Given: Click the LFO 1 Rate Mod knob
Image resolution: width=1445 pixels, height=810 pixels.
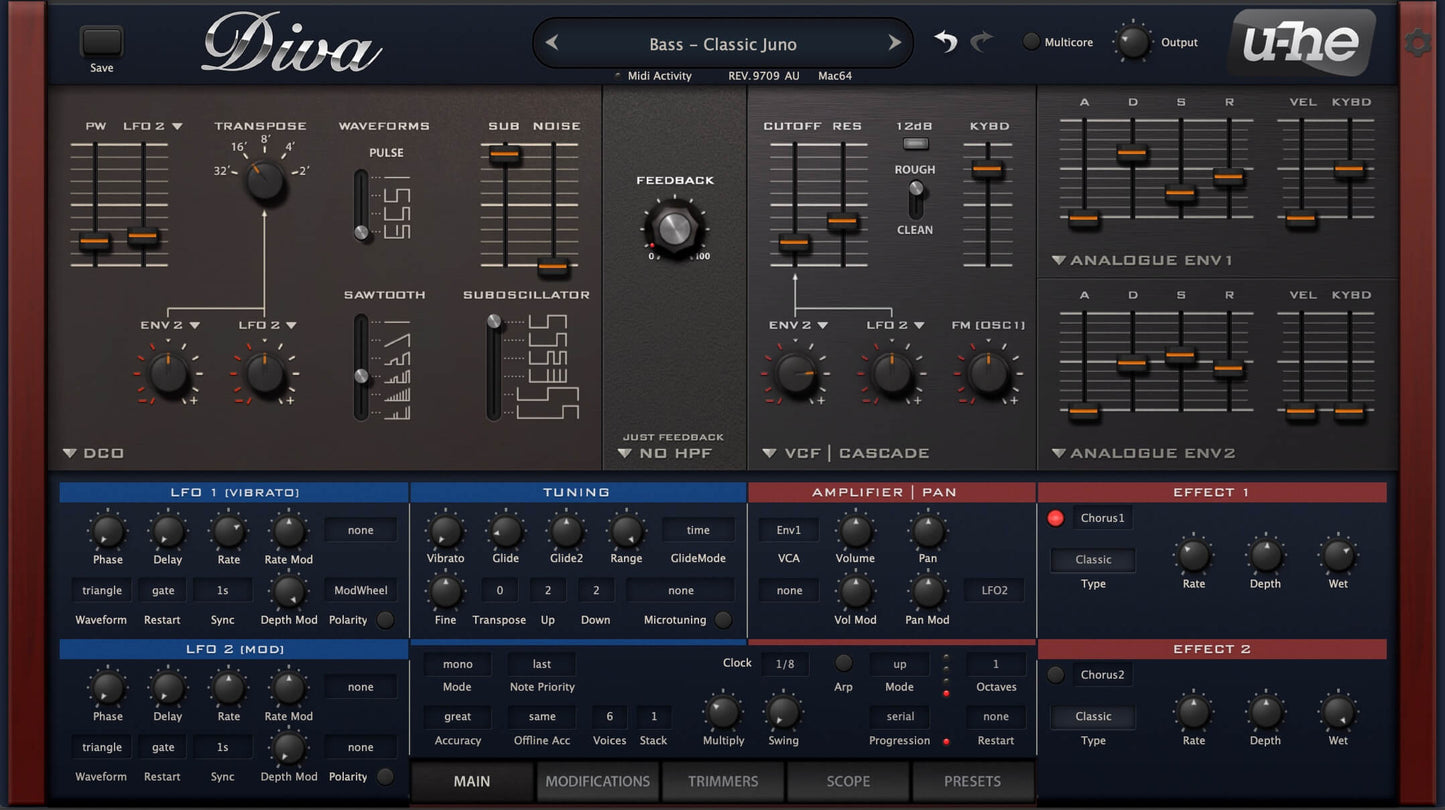Looking at the screenshot, I should (x=289, y=530).
